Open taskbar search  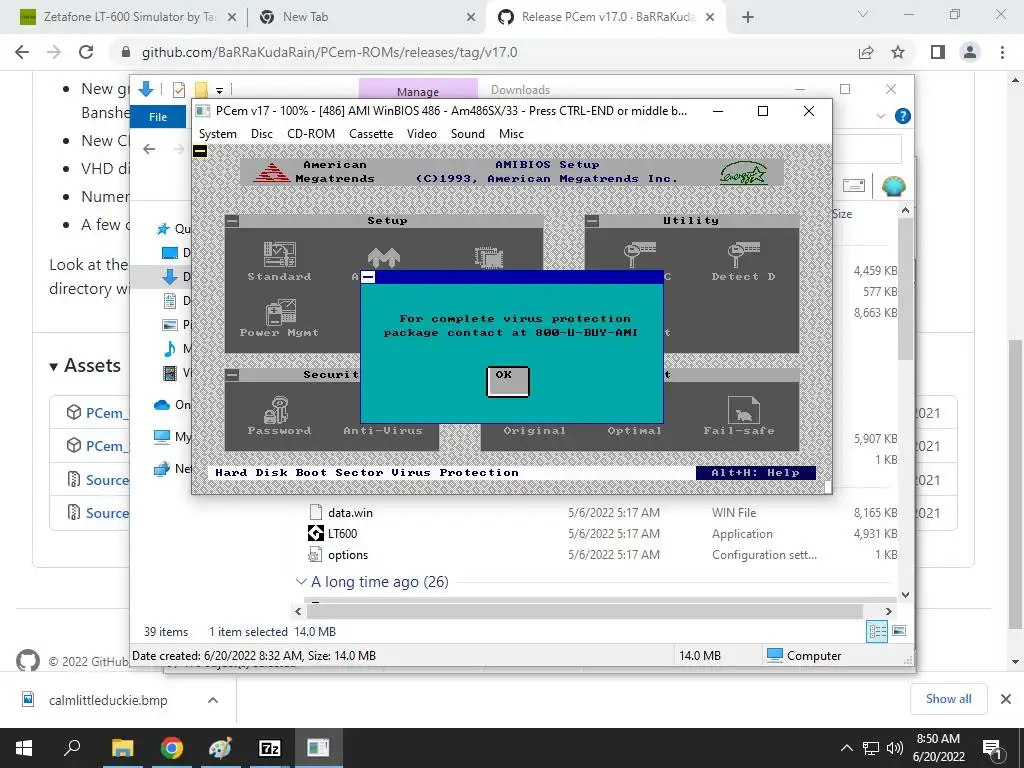[x=72, y=748]
